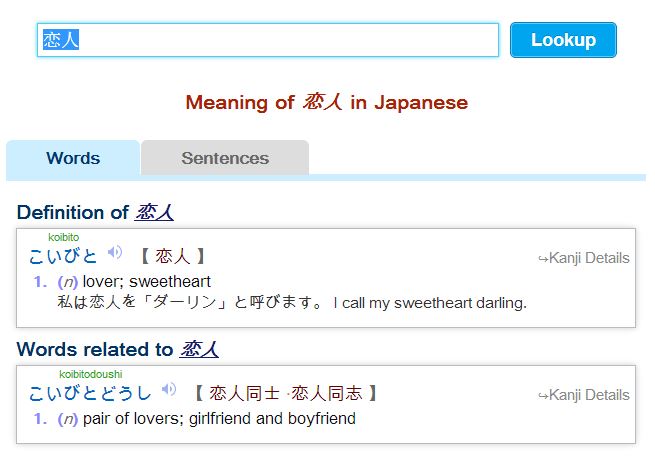Open the Sentences tab
This screenshot has height=456, width=655.
[225, 158]
